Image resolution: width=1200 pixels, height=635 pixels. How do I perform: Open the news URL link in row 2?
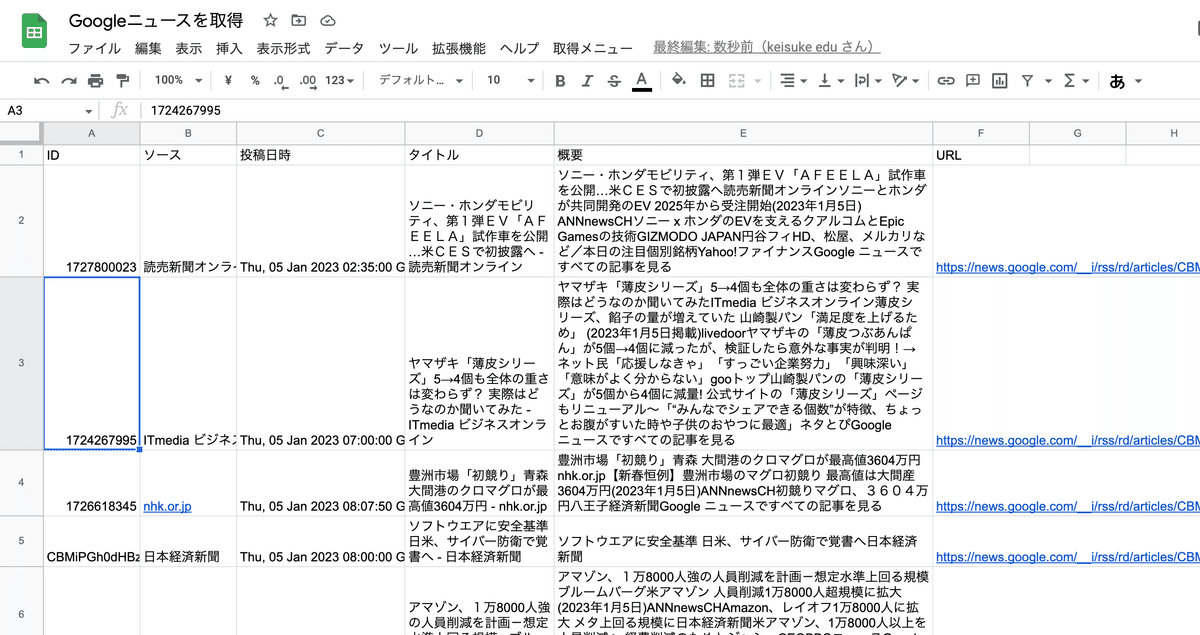[1067, 267]
